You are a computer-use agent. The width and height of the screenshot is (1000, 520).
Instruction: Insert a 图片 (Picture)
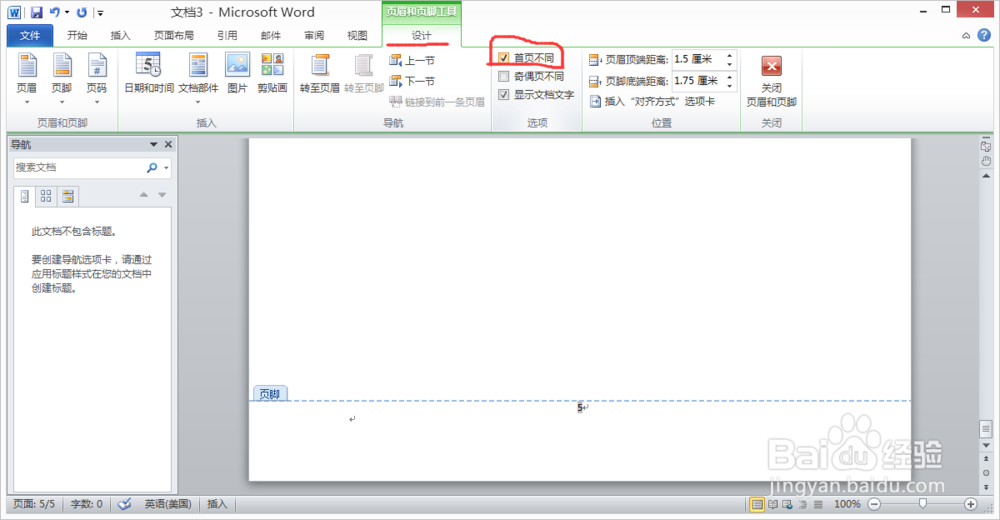[237, 74]
